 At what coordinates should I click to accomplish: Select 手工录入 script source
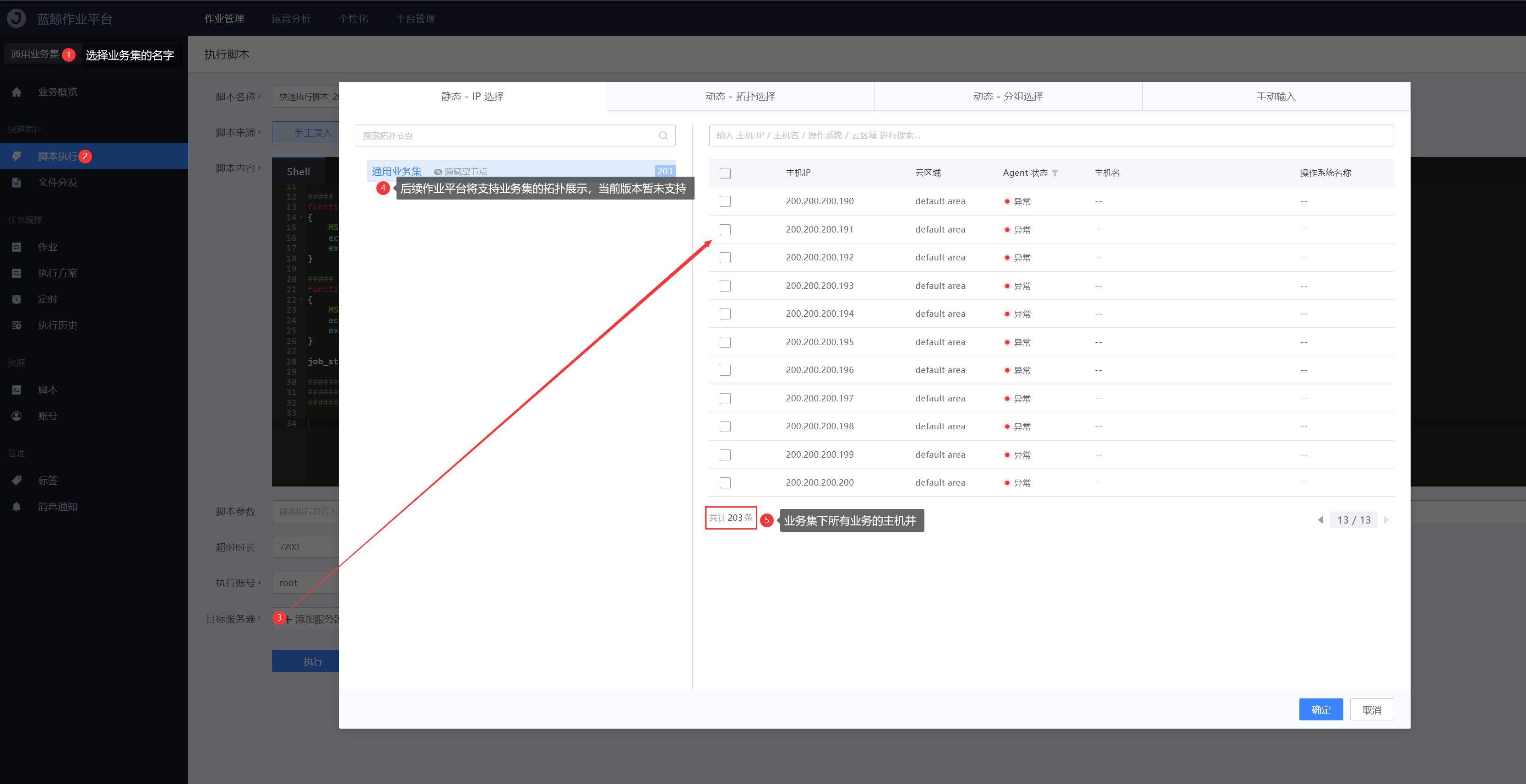tap(306, 133)
